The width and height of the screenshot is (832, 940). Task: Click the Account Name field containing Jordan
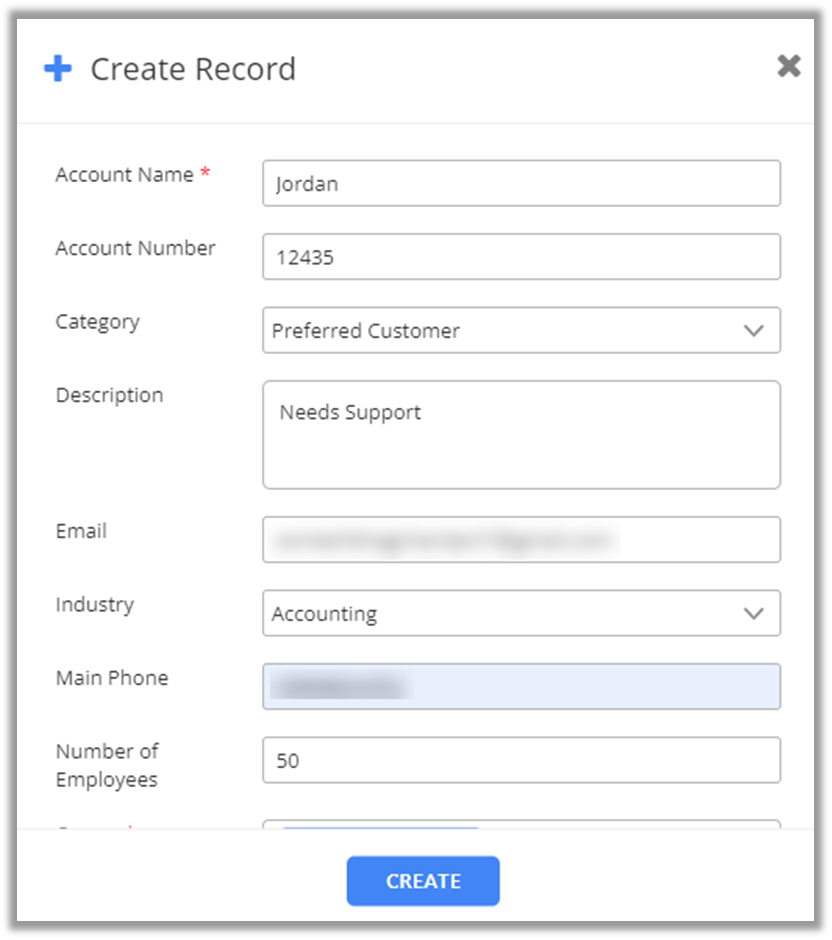click(x=521, y=184)
